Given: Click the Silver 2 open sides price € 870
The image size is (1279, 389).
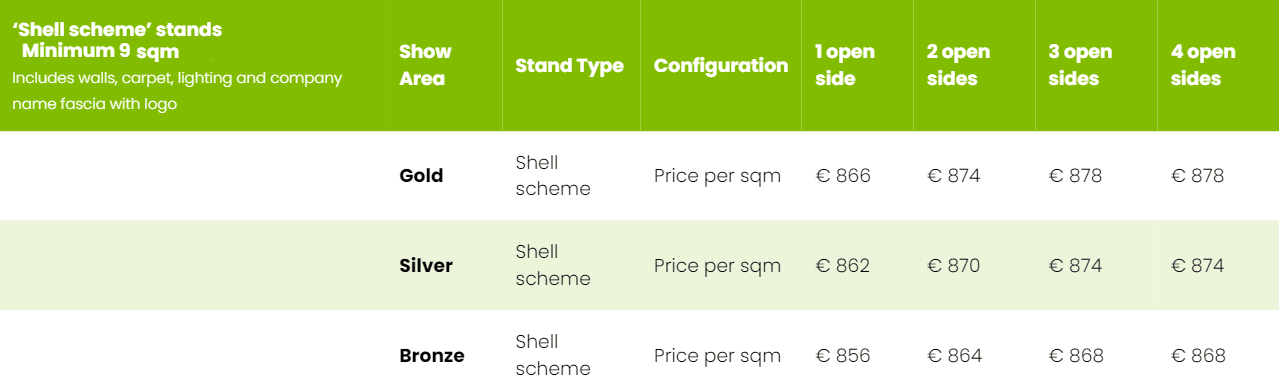Looking at the screenshot, I should click(x=954, y=266).
